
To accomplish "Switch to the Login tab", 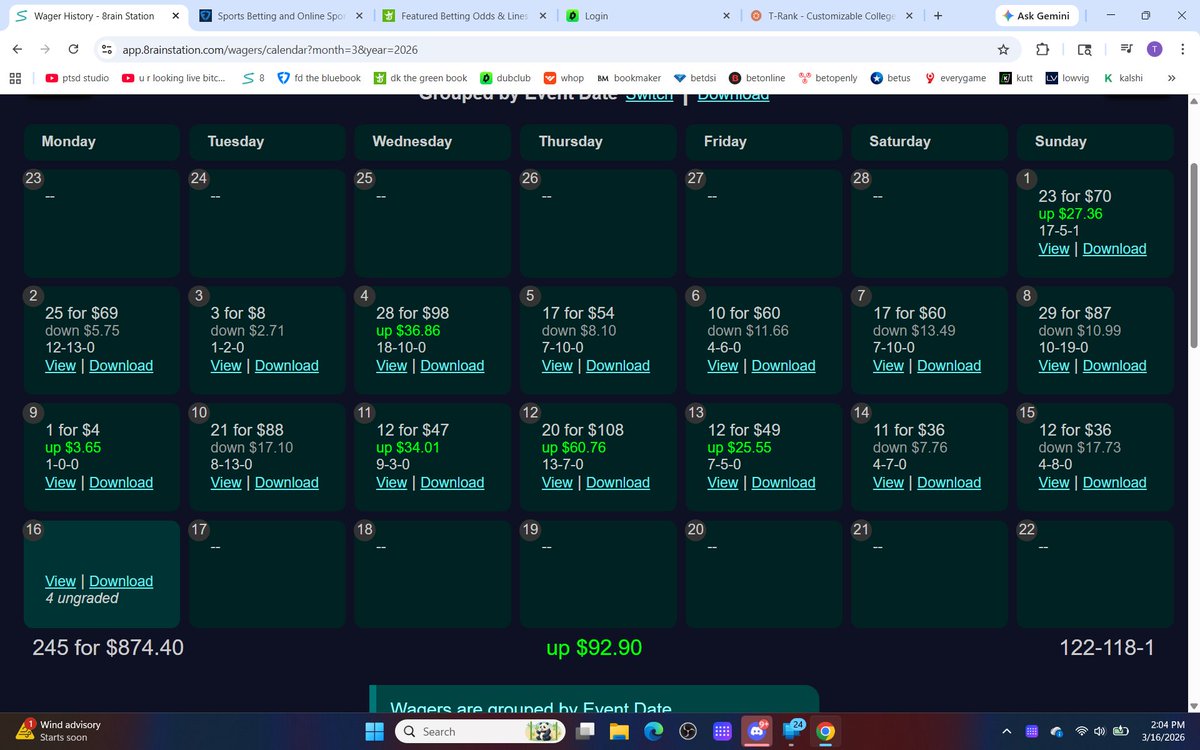I will point(648,16).
